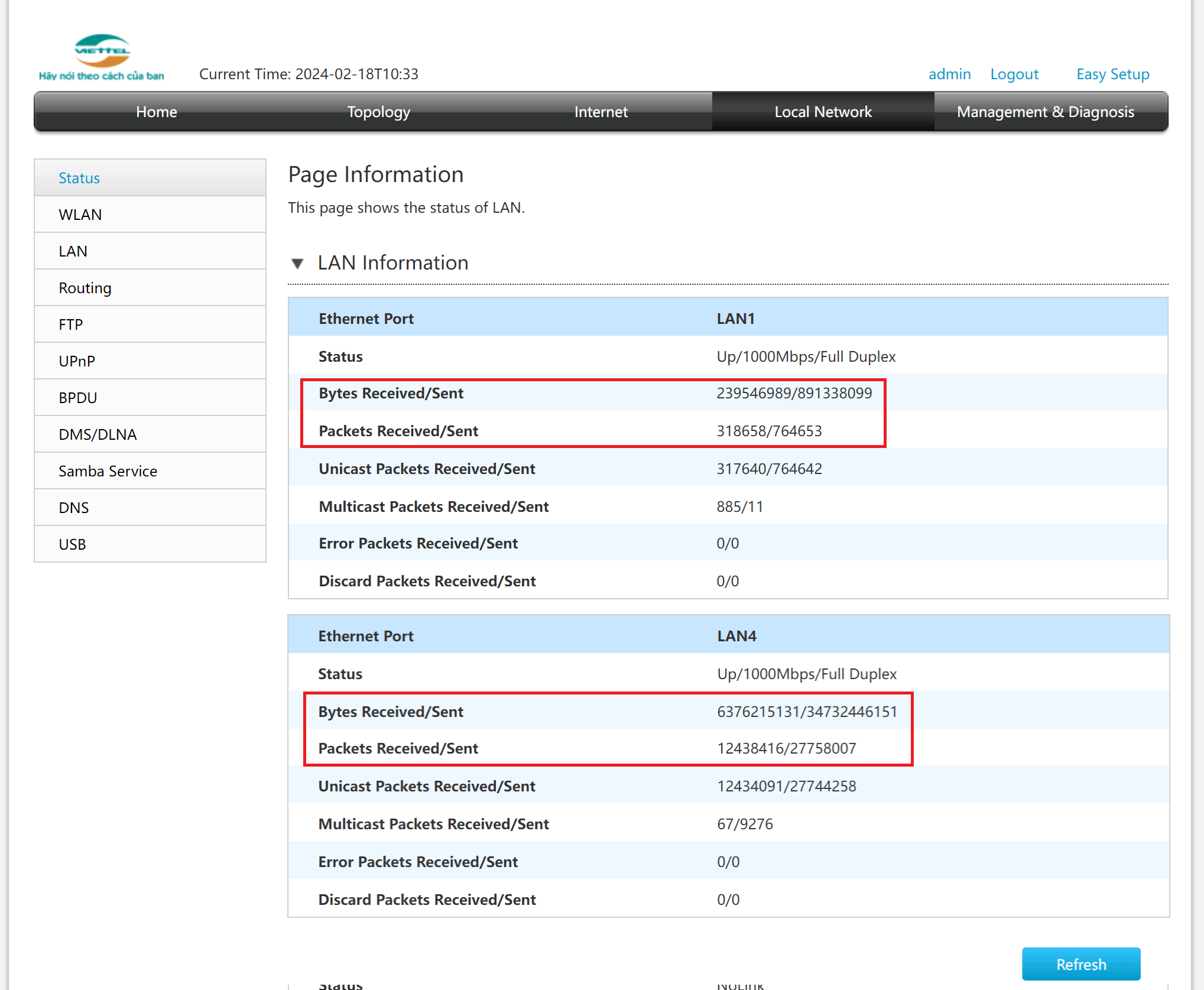Screen dimensions: 1204x990
Task: Click the value 317640/764642
Action: [769, 469]
